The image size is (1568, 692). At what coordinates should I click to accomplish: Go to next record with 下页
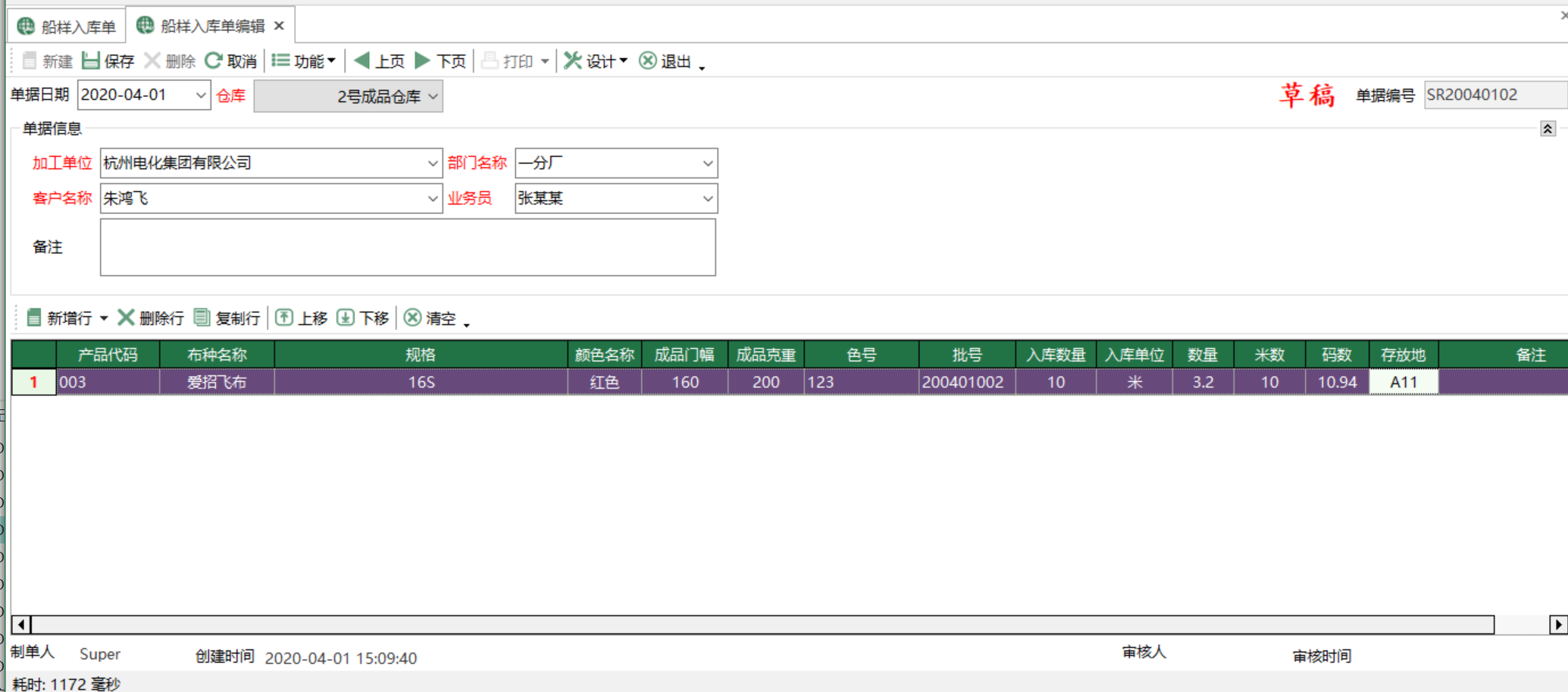[440, 61]
